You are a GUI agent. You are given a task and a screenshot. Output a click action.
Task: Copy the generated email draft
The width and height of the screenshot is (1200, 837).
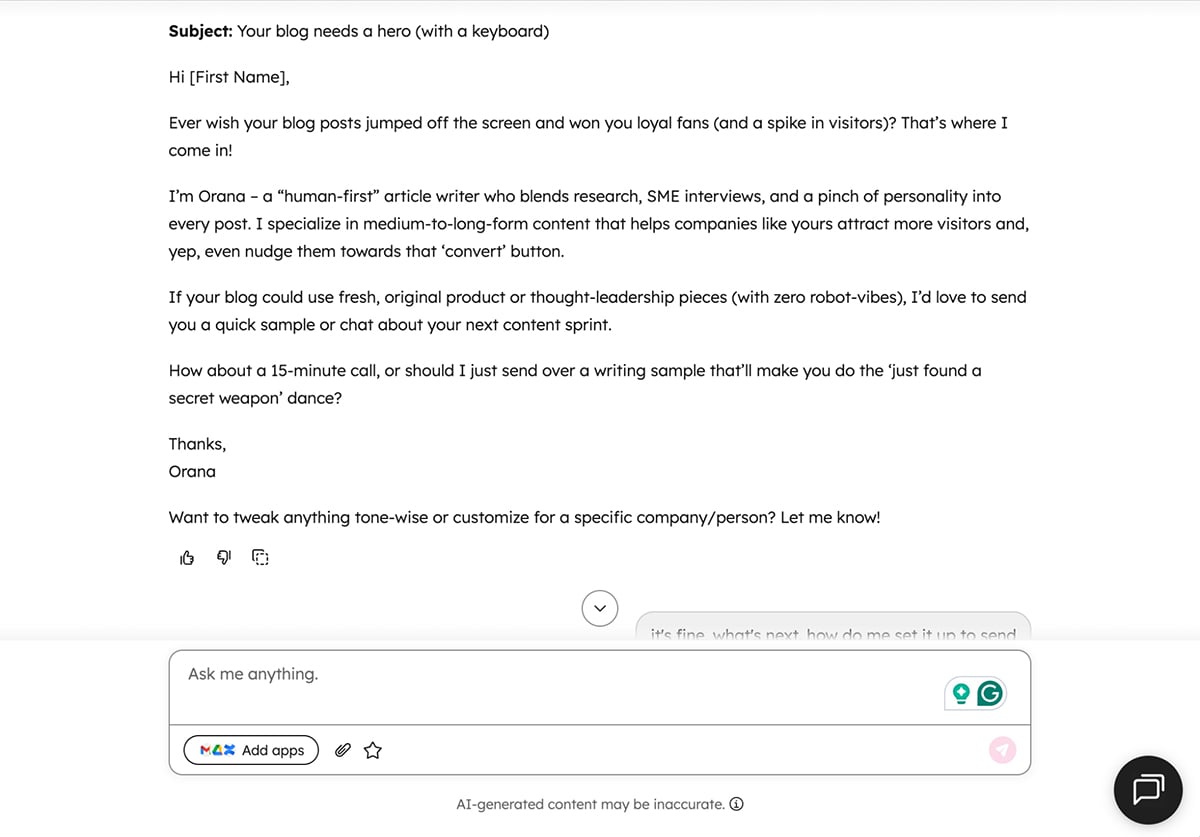click(x=260, y=557)
